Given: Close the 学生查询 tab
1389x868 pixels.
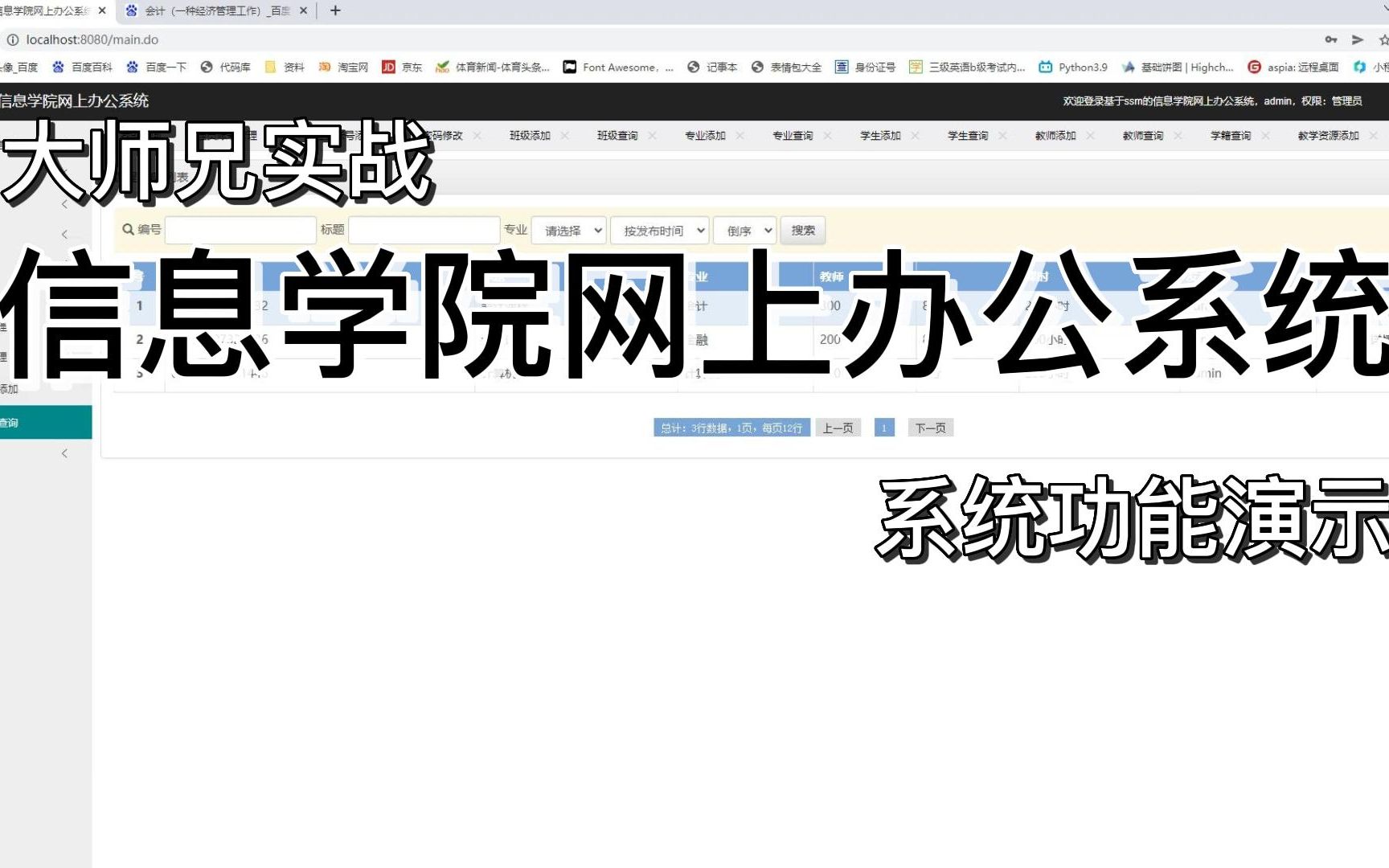Looking at the screenshot, I should point(1003,136).
